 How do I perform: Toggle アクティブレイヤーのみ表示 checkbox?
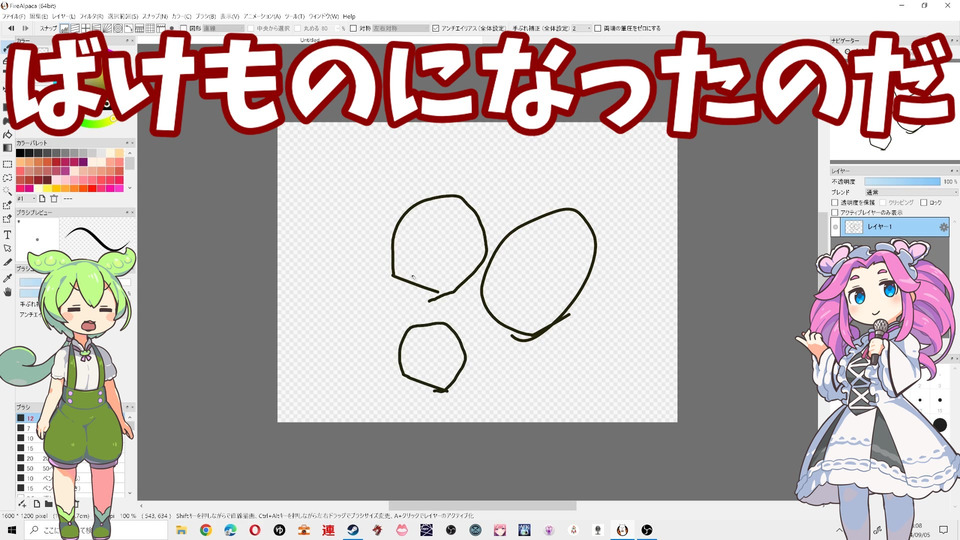pyautogui.click(x=834, y=212)
